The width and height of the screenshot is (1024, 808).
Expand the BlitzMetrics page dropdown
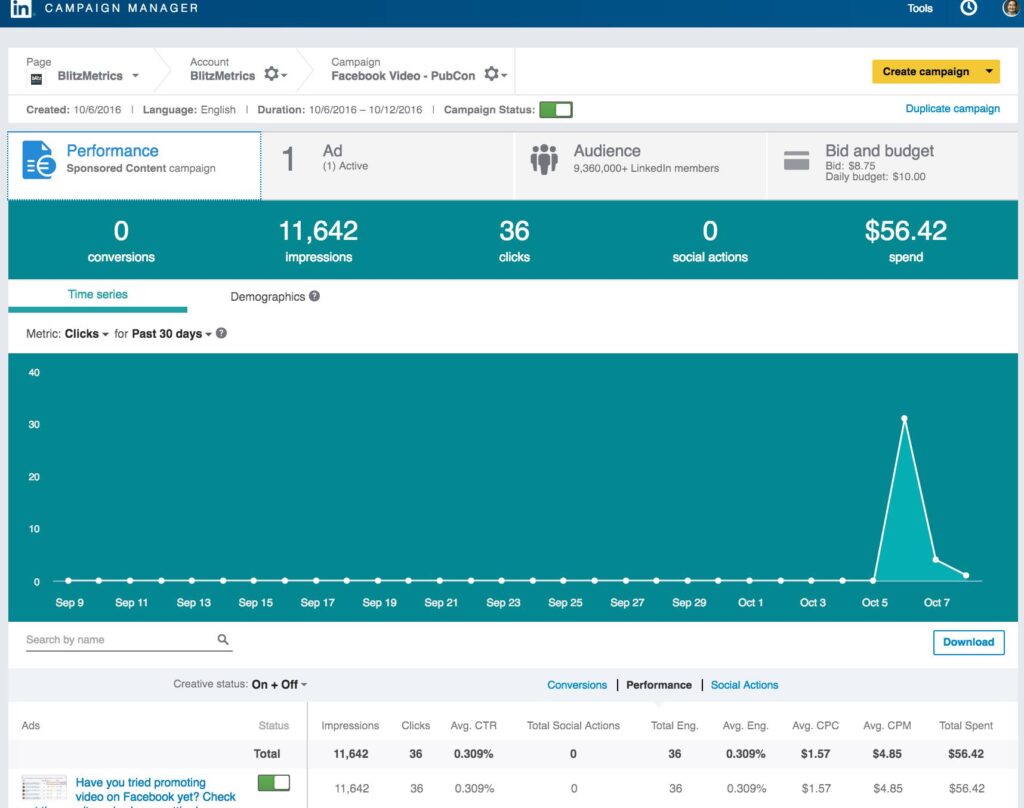click(135, 76)
